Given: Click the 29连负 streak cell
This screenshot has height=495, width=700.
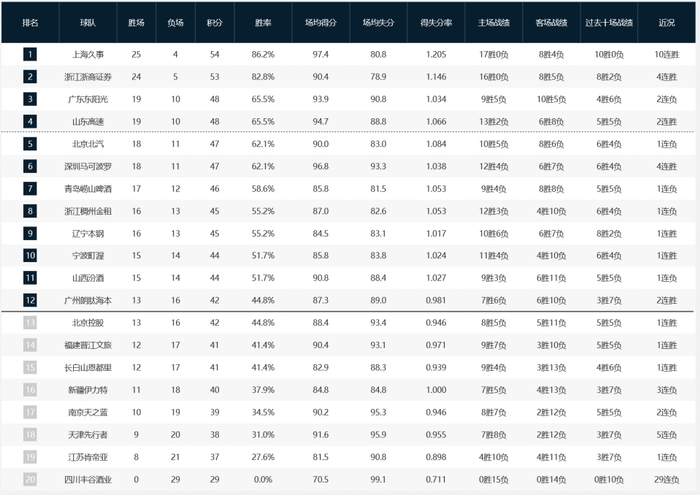Looking at the screenshot, I should point(666,478).
